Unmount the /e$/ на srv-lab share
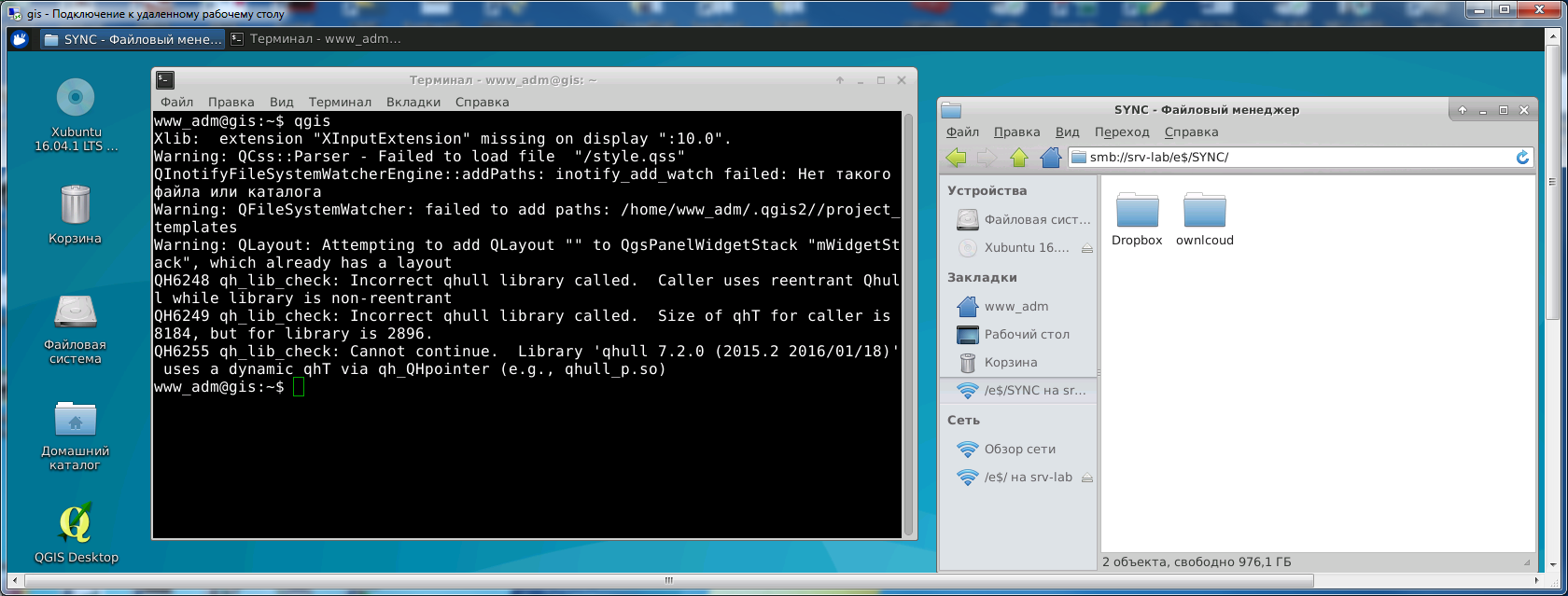The width and height of the screenshot is (1568, 596). (x=1086, y=478)
